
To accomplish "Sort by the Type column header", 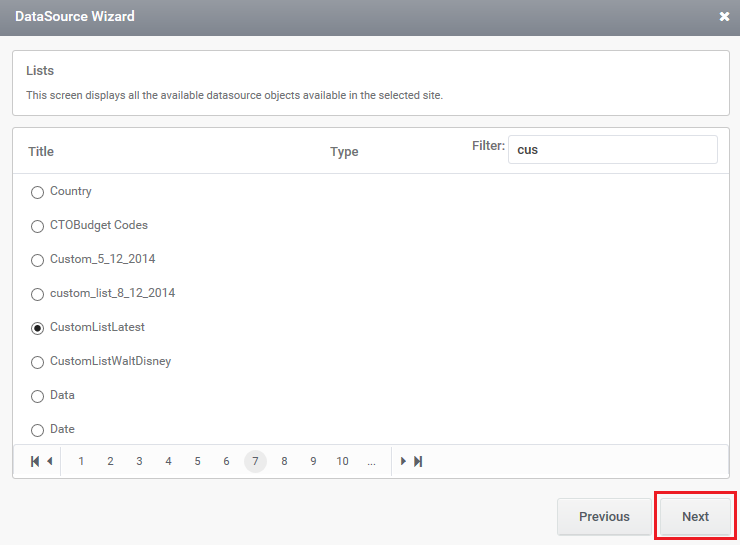I will tap(344, 151).
